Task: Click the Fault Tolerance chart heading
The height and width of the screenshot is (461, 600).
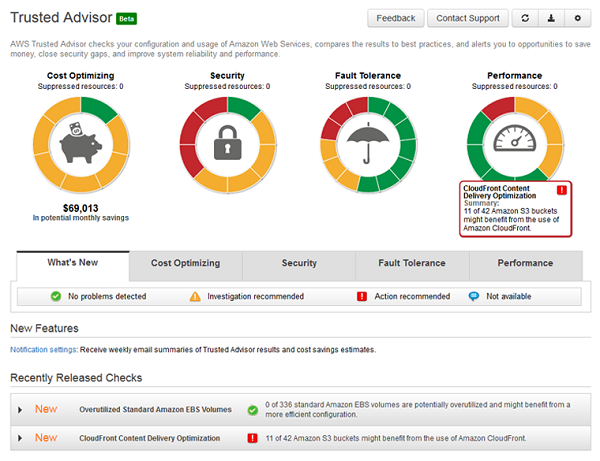Action: pos(368,75)
